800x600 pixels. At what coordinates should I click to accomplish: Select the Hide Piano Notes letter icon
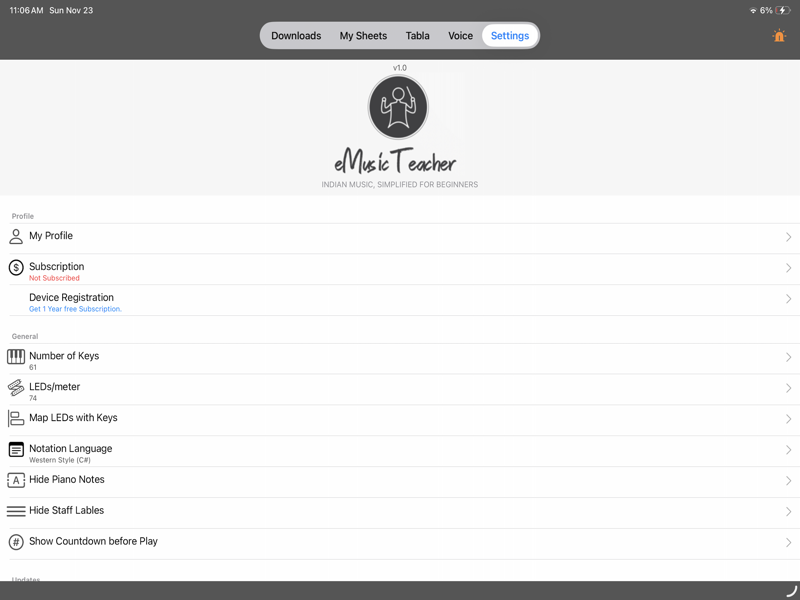coord(15,480)
